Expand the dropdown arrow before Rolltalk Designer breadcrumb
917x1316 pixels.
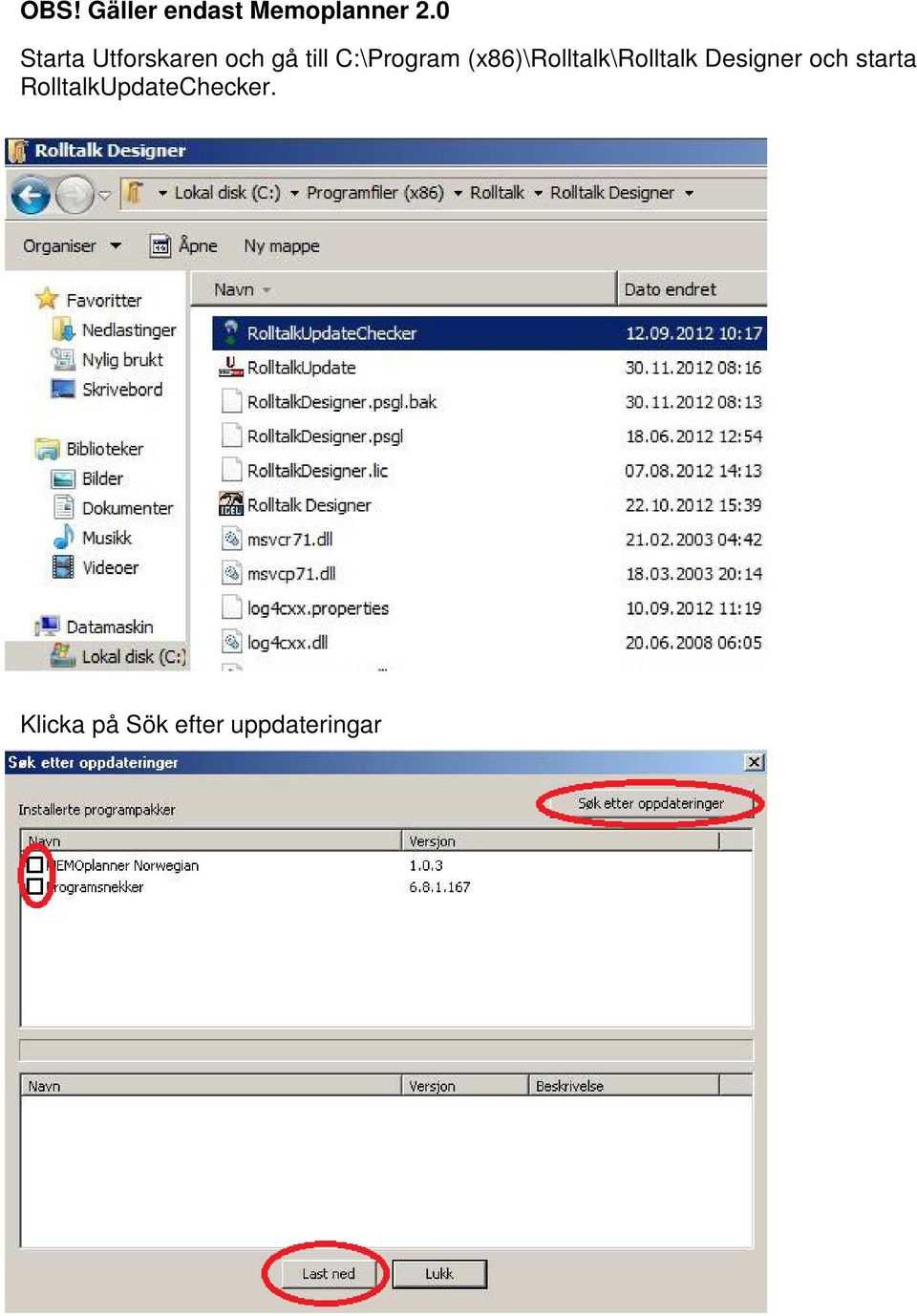pyautogui.click(x=539, y=193)
